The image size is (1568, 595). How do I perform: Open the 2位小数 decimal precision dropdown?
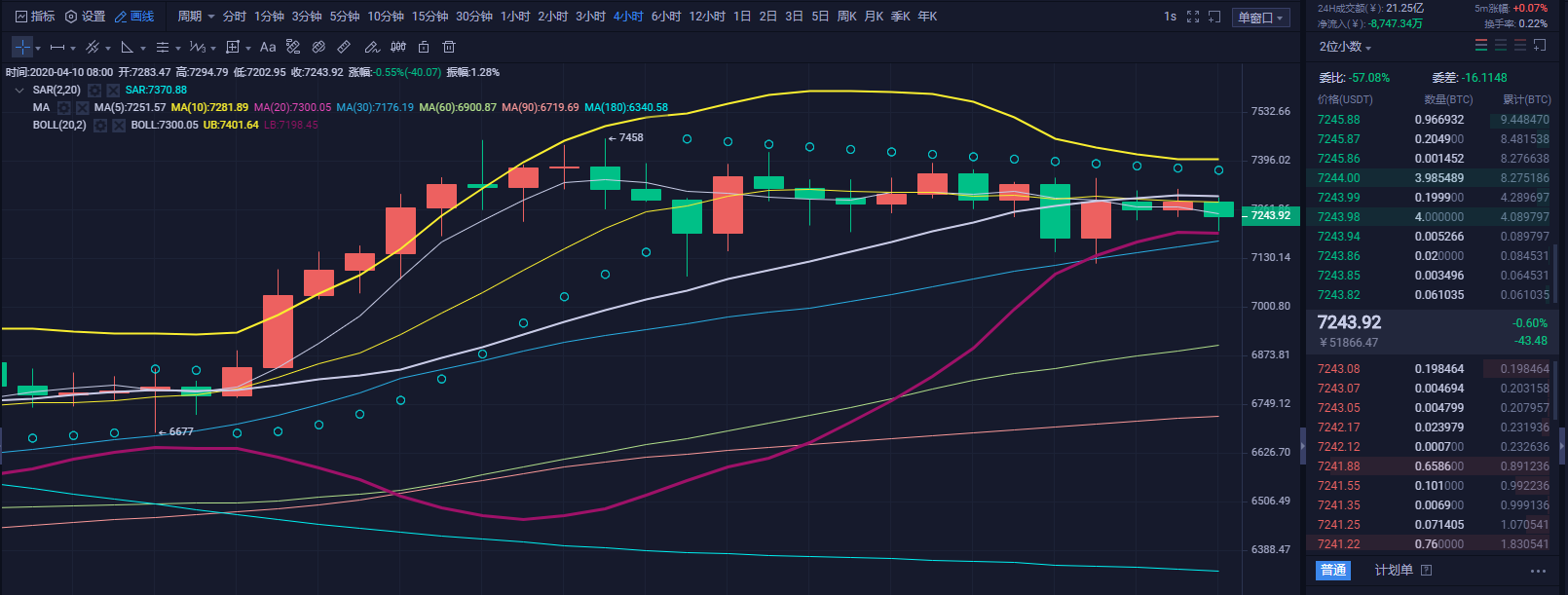1345,47
